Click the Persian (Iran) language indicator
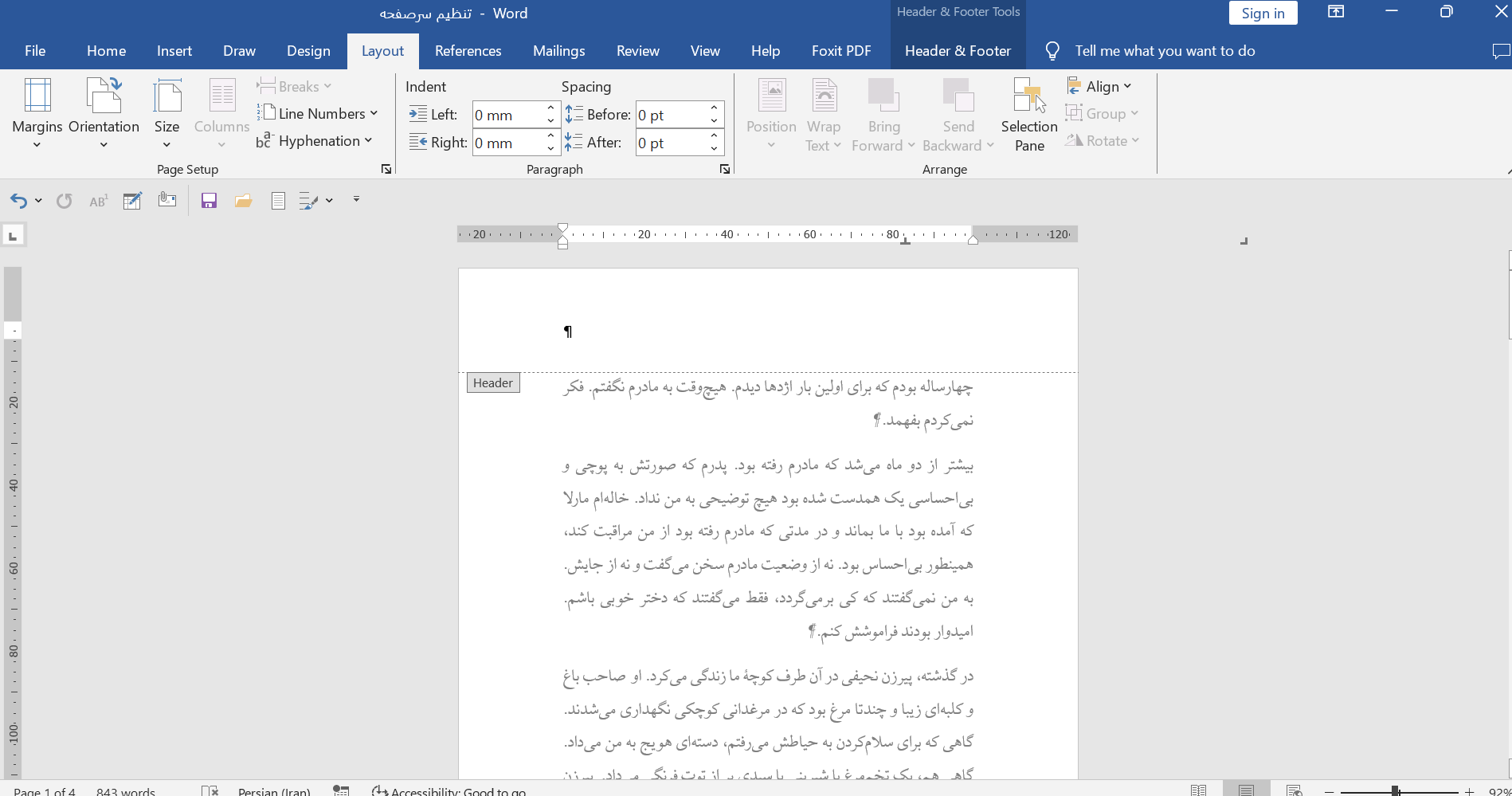Image resolution: width=1512 pixels, height=796 pixels. click(x=274, y=790)
